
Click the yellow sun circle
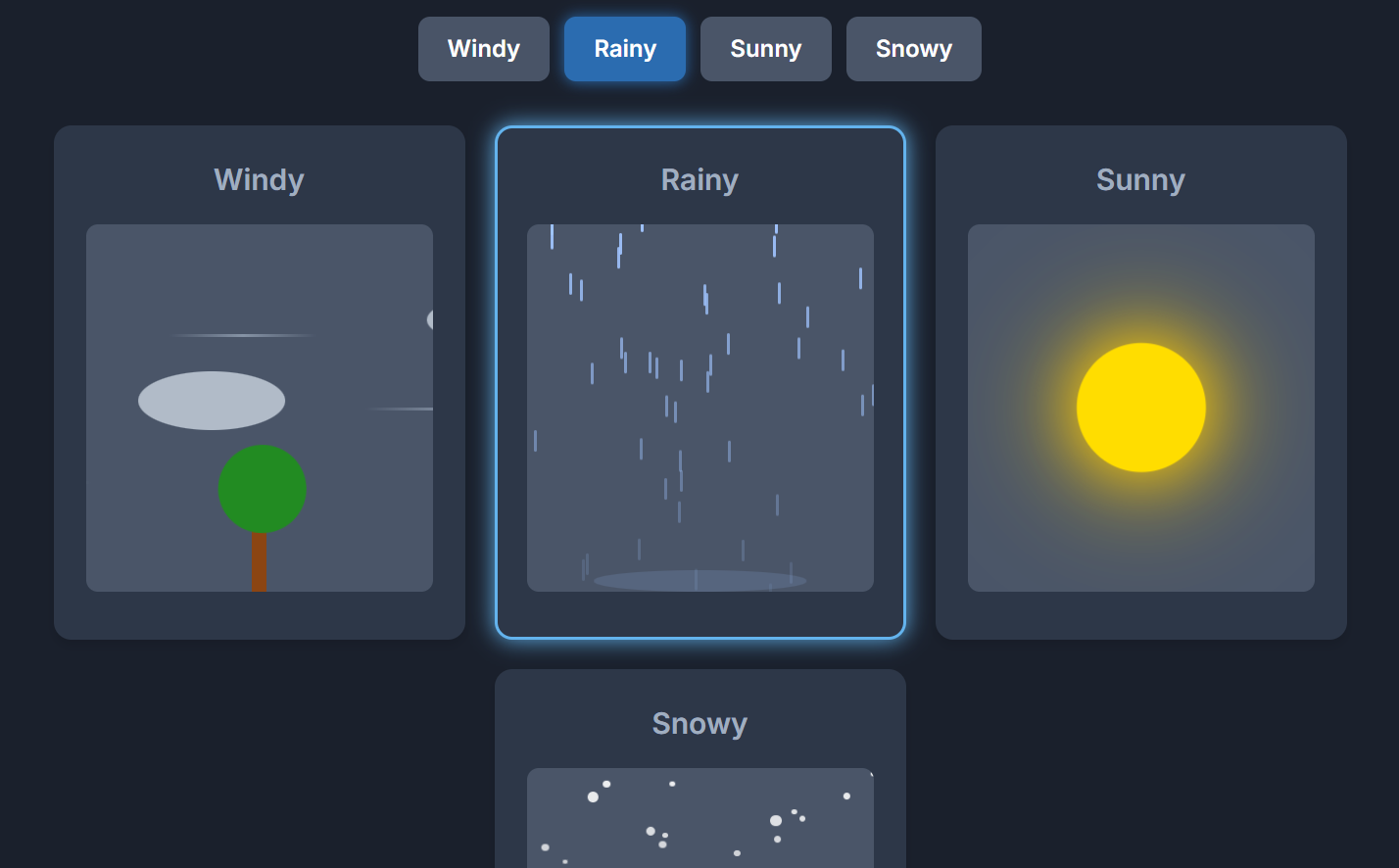pyautogui.click(x=1141, y=408)
